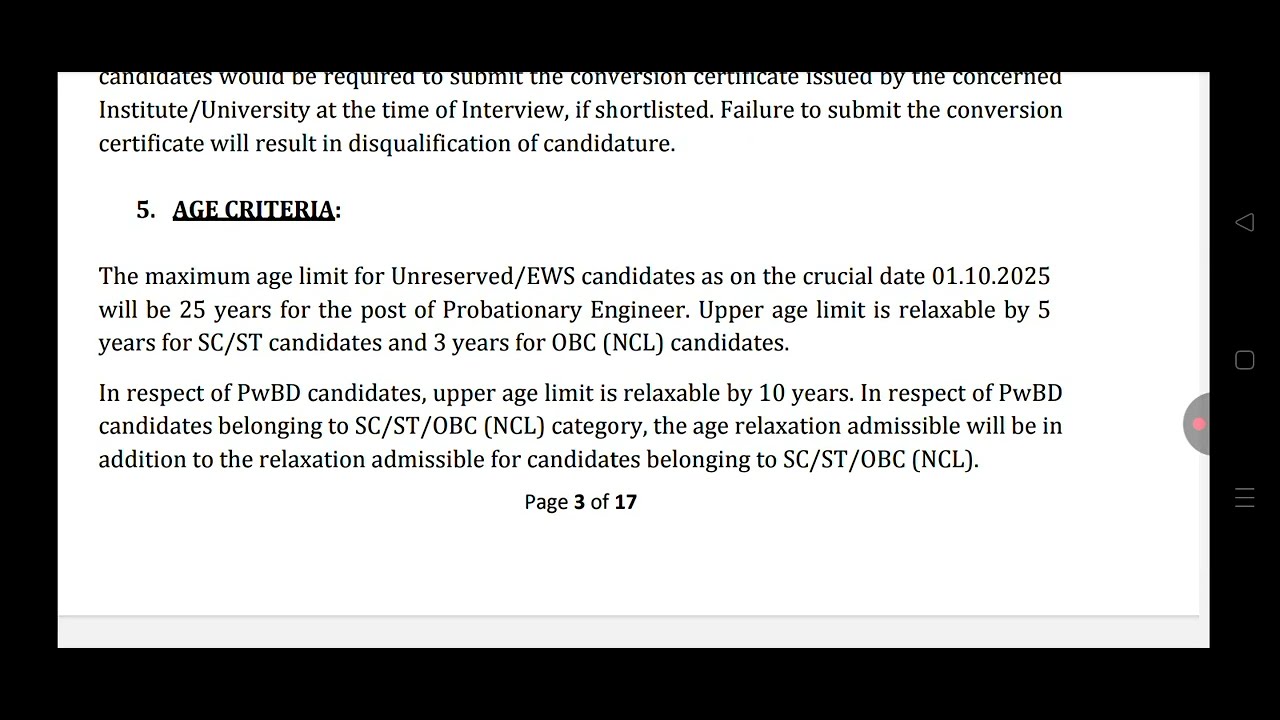Image resolution: width=1280 pixels, height=720 pixels.
Task: Tap the red floating screen recorder bubble
Action: tap(1197, 424)
